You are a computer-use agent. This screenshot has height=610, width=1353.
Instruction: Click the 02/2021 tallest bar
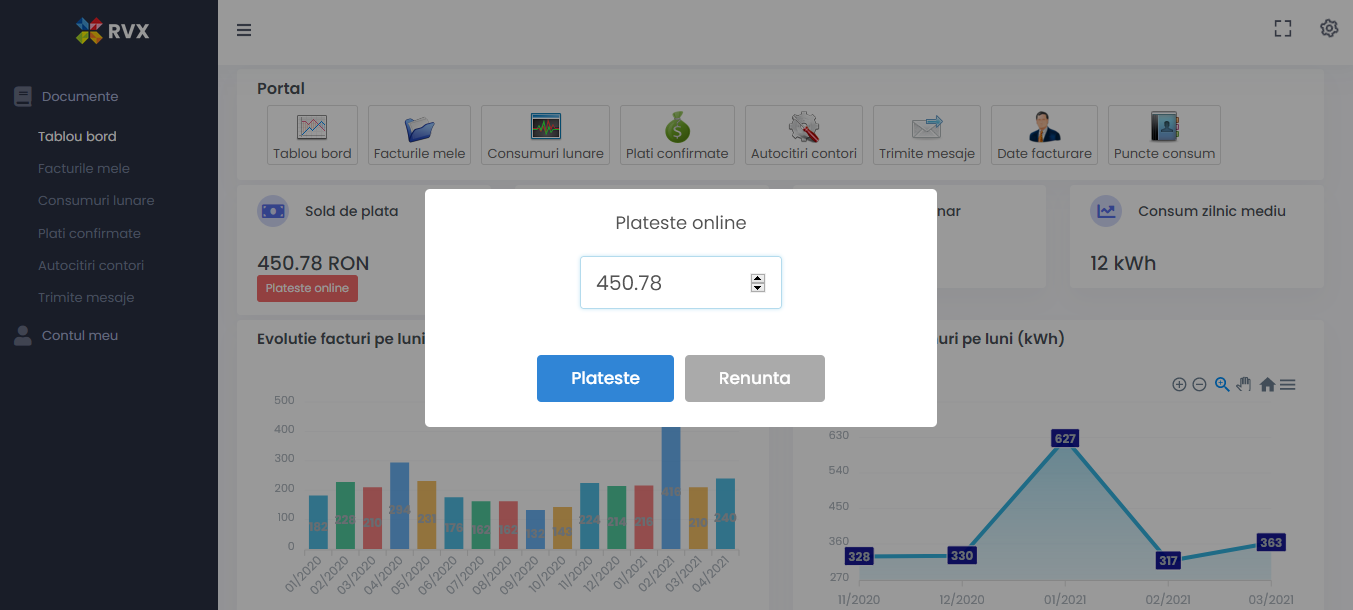coord(671,487)
